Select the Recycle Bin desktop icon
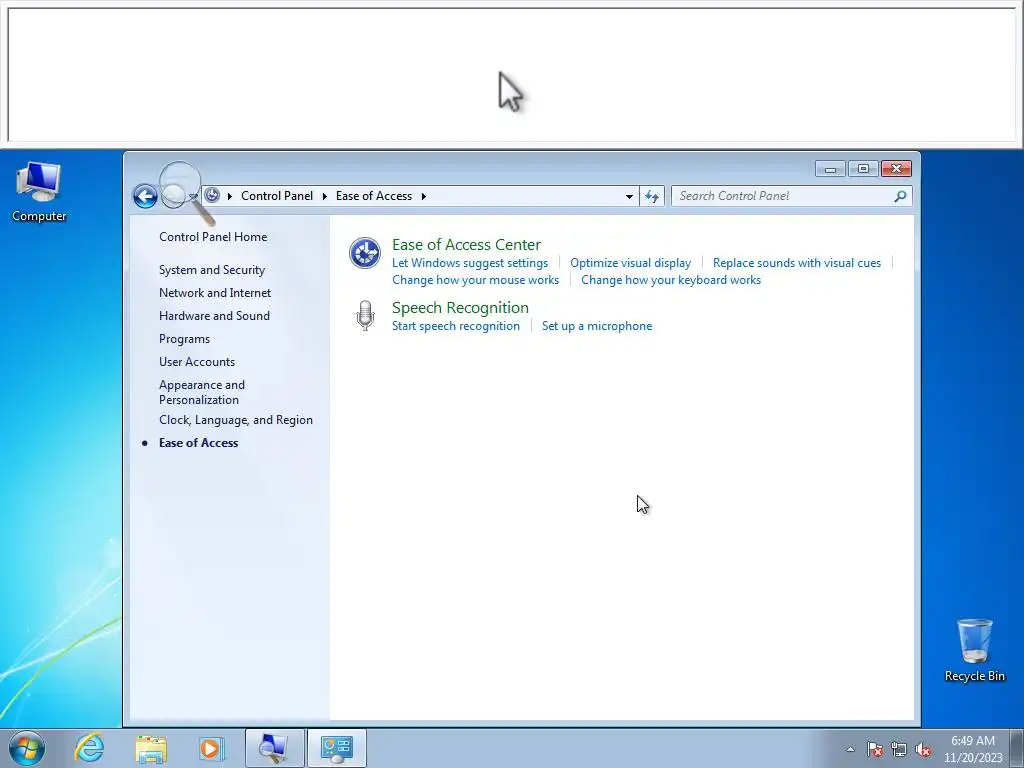 click(x=974, y=650)
